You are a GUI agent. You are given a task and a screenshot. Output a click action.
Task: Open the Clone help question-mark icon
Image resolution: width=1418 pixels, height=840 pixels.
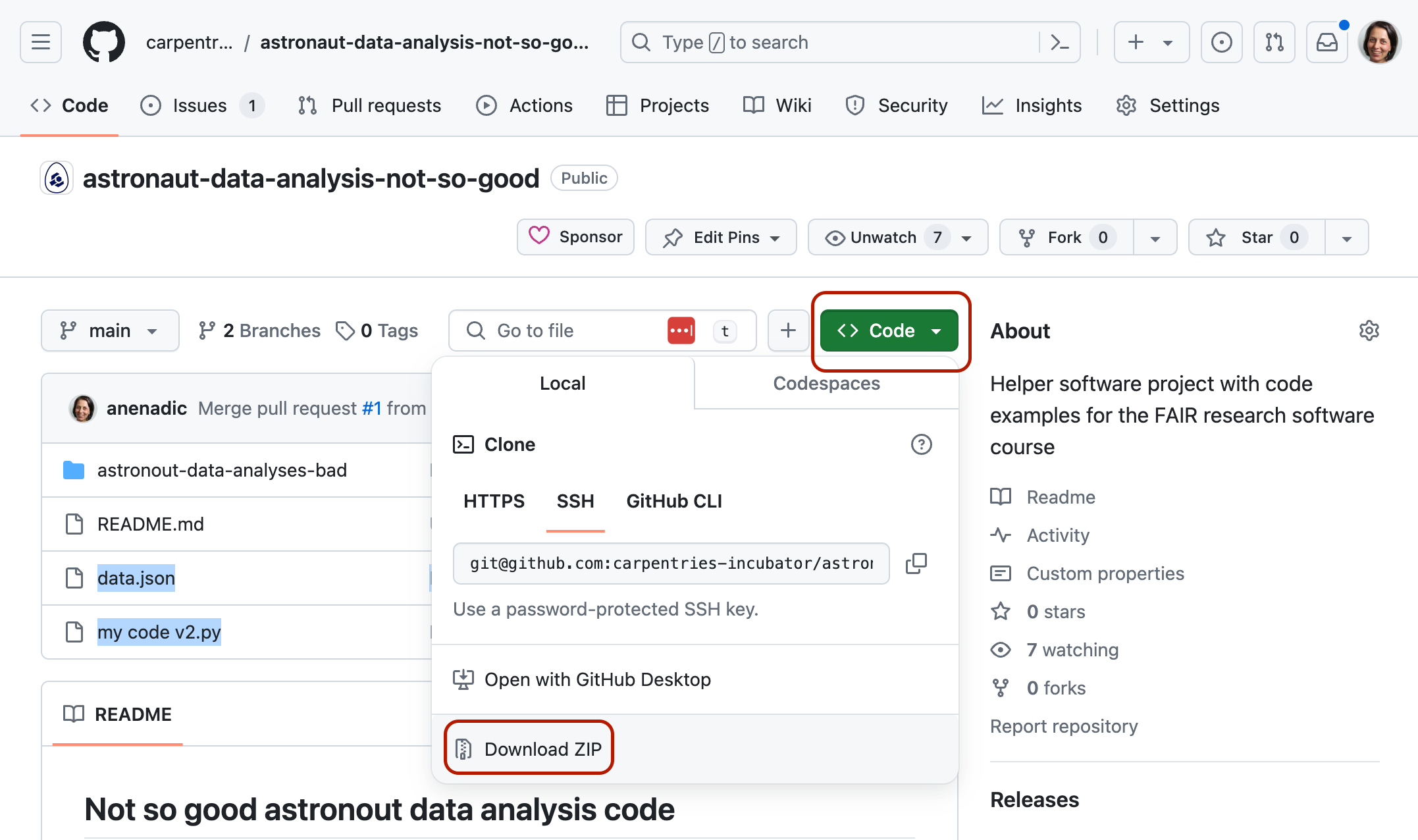pyautogui.click(x=921, y=444)
